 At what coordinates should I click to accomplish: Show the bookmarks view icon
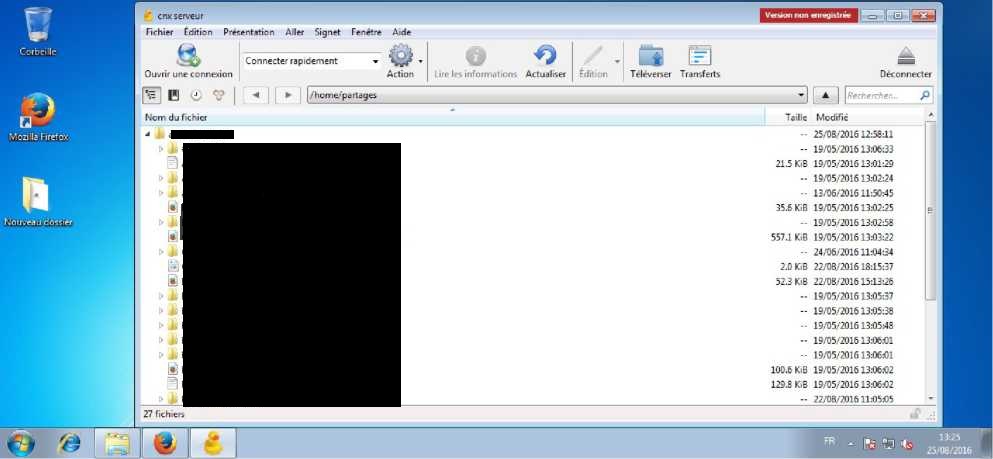pyautogui.click(x=174, y=95)
